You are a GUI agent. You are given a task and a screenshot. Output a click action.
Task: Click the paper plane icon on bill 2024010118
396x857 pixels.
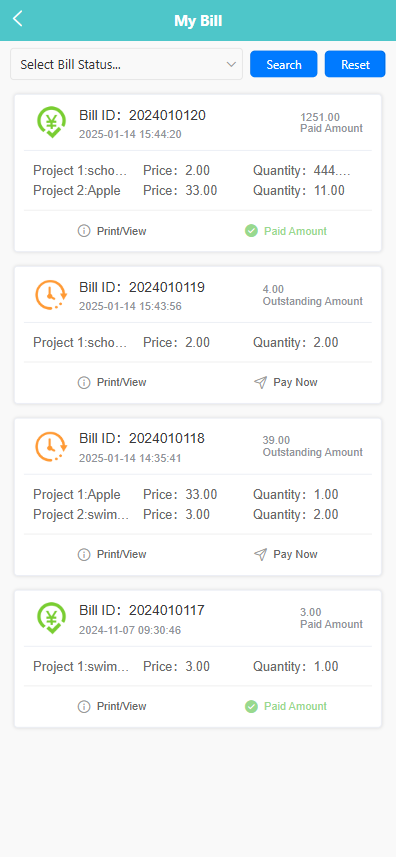click(261, 554)
